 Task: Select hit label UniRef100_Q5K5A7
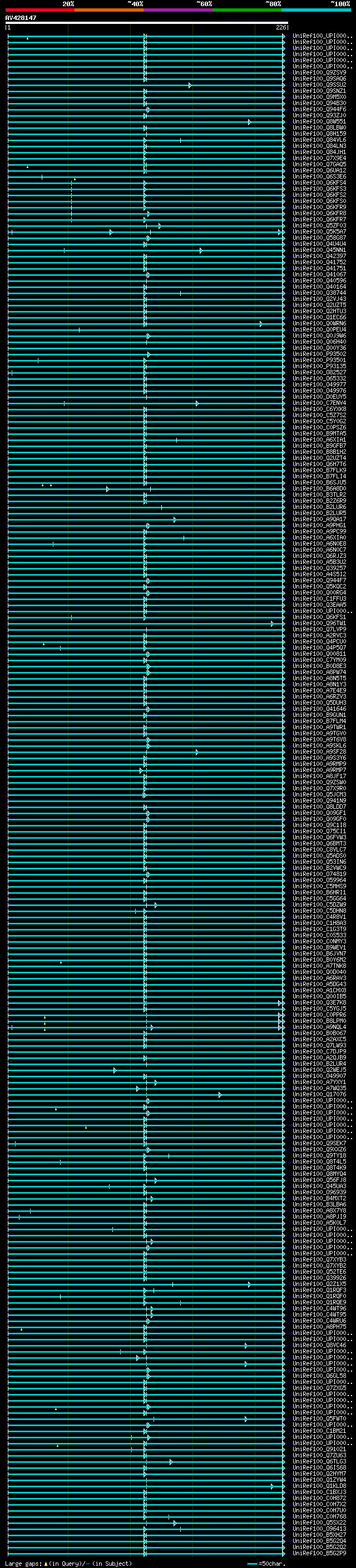point(319,232)
